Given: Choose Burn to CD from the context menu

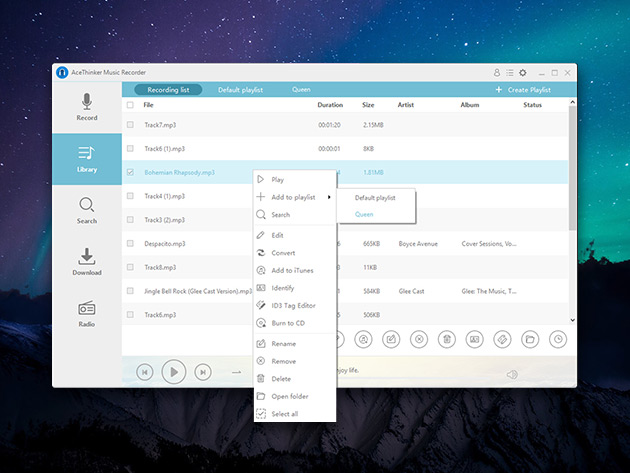Looking at the screenshot, I should tap(295, 323).
